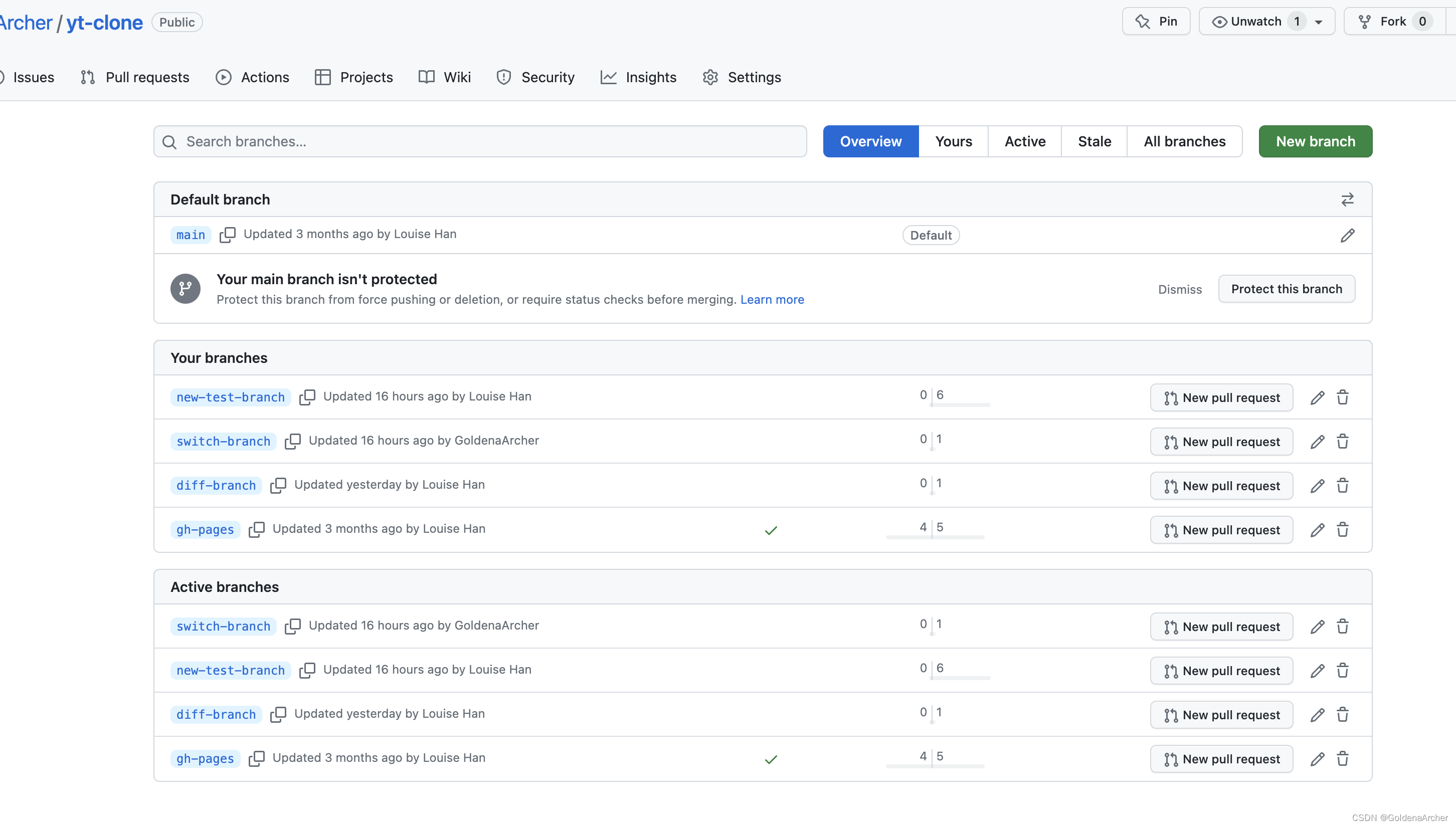Delete gh-pages in Active branches
Viewport: 1456px width, 826px height.
coord(1343,758)
